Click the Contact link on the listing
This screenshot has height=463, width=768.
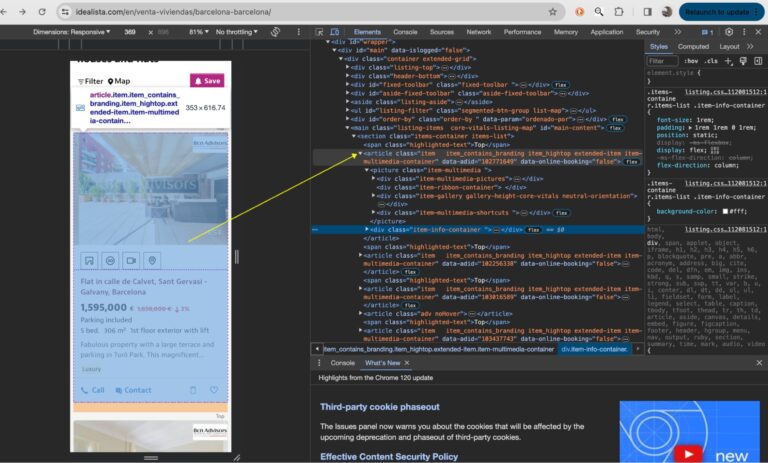point(133,390)
